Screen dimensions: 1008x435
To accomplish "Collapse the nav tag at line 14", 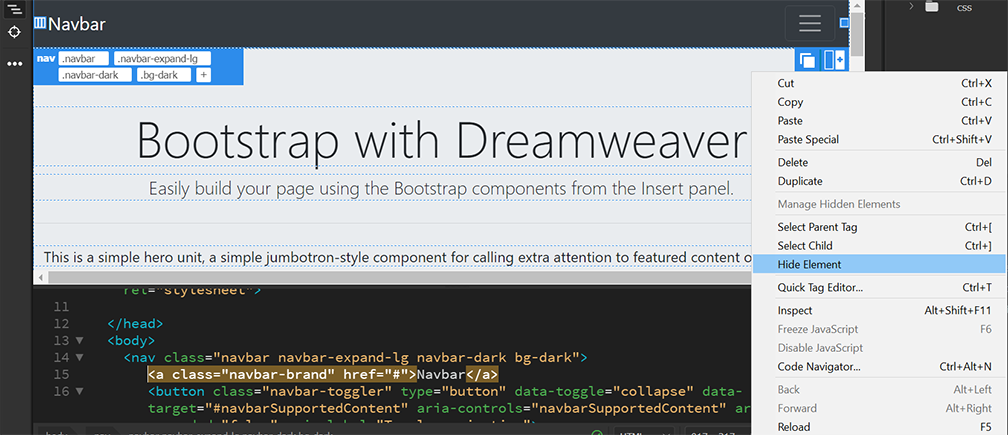I will tap(79, 357).
